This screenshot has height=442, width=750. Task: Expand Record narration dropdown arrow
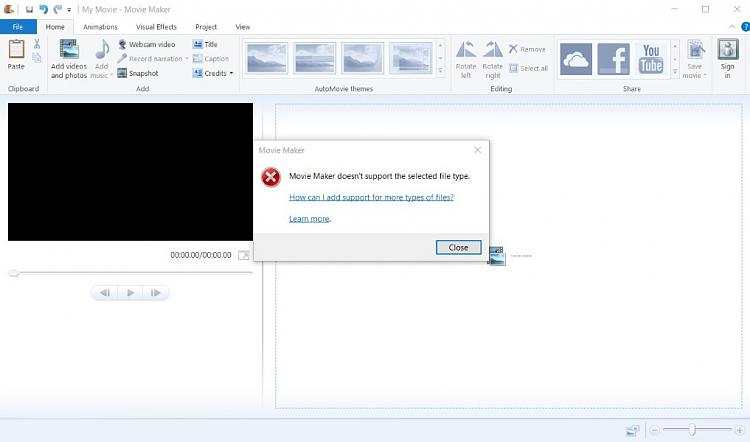[187, 59]
